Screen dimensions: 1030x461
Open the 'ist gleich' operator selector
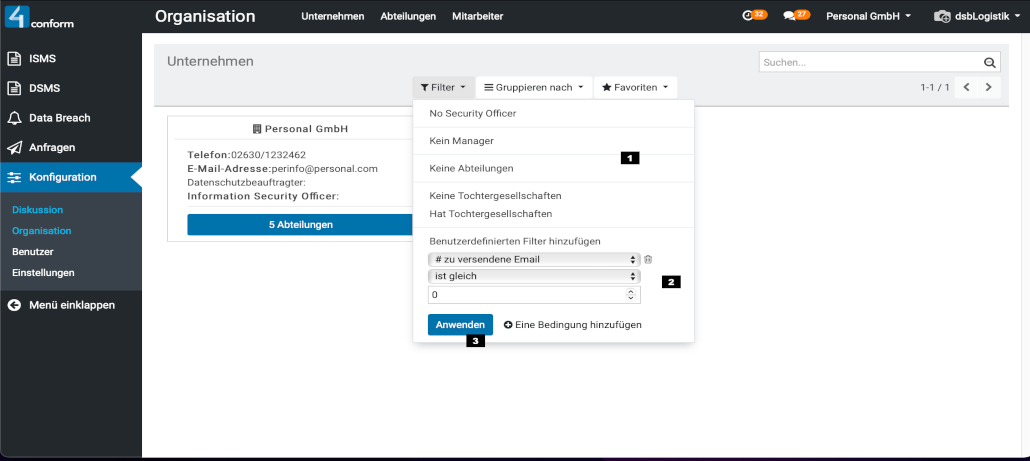(534, 276)
